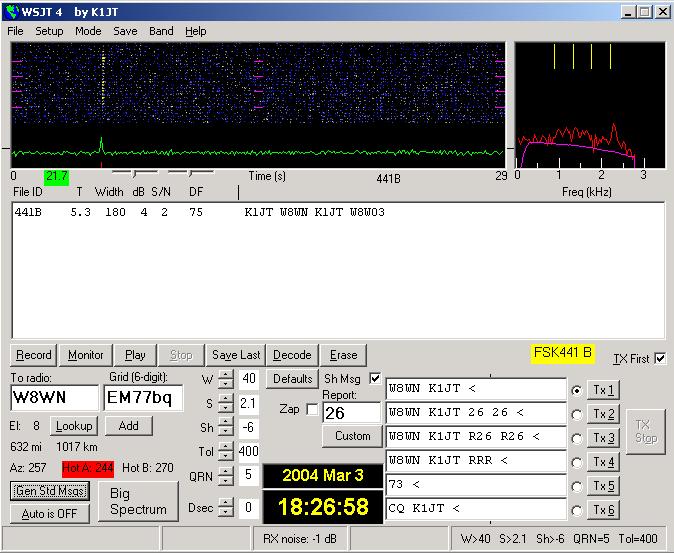The image size is (674, 553).
Task: Increase the S threshold with its up arrow
Action: click(226, 399)
